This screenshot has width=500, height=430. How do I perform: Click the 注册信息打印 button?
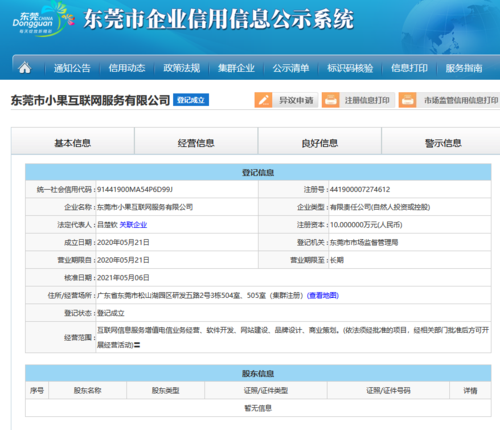(358, 100)
